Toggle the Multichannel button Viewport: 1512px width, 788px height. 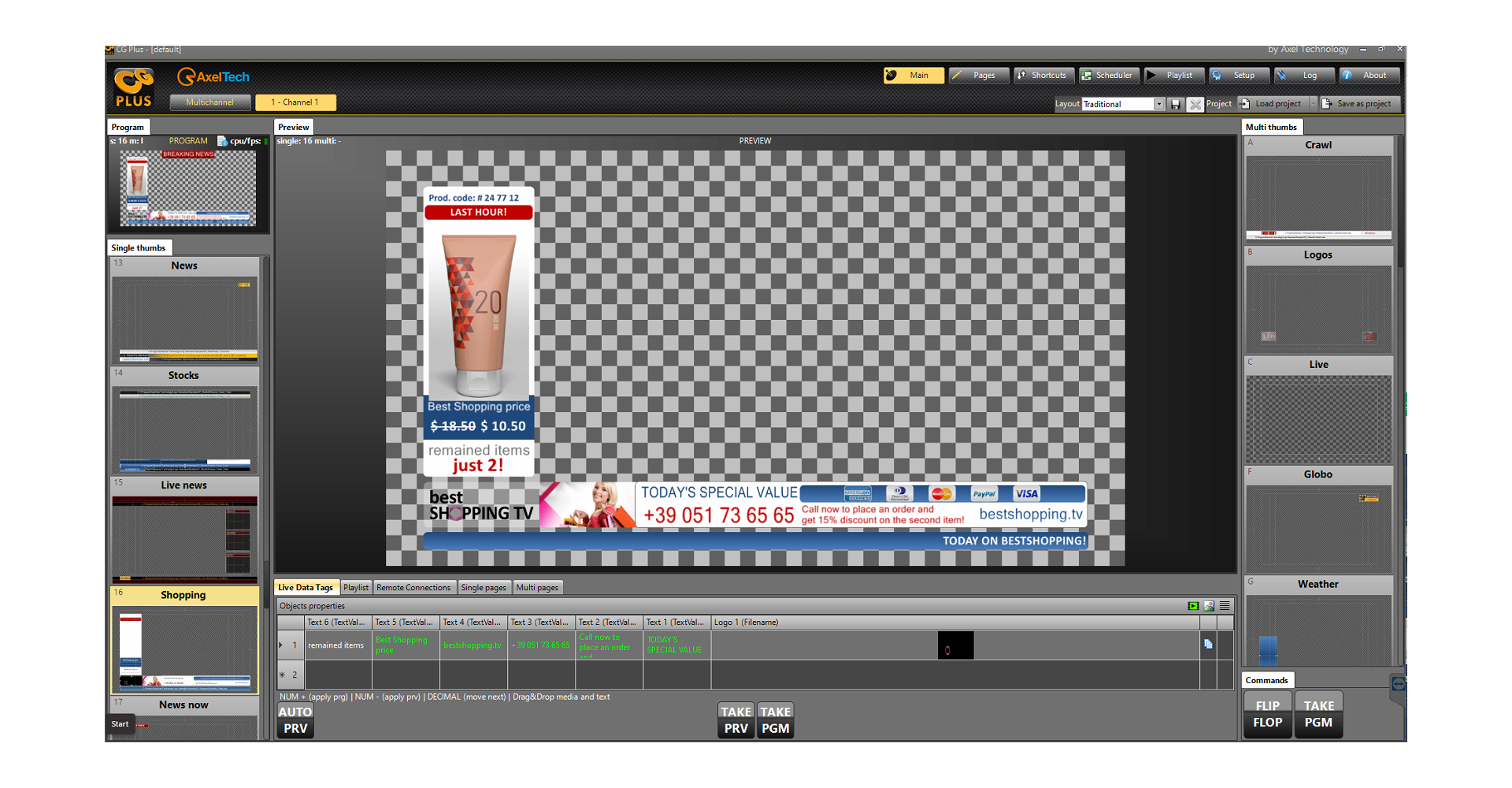[x=210, y=102]
